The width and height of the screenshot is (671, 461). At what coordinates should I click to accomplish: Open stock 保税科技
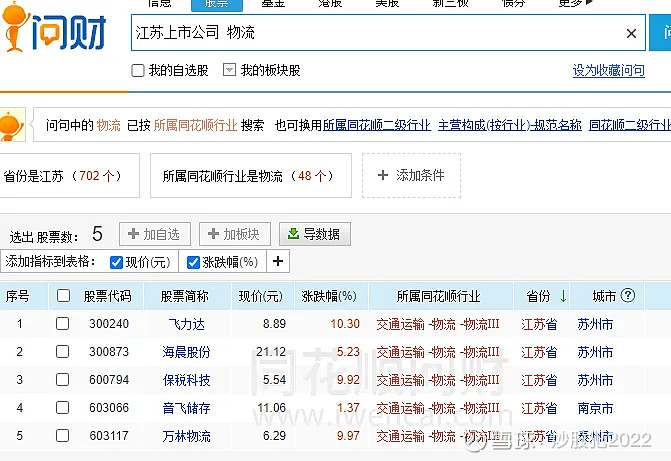[187, 380]
